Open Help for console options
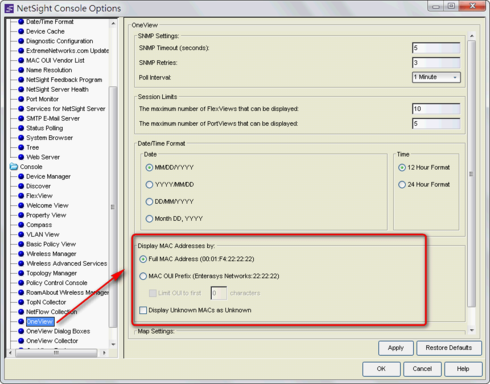 pyautogui.click(x=463, y=369)
